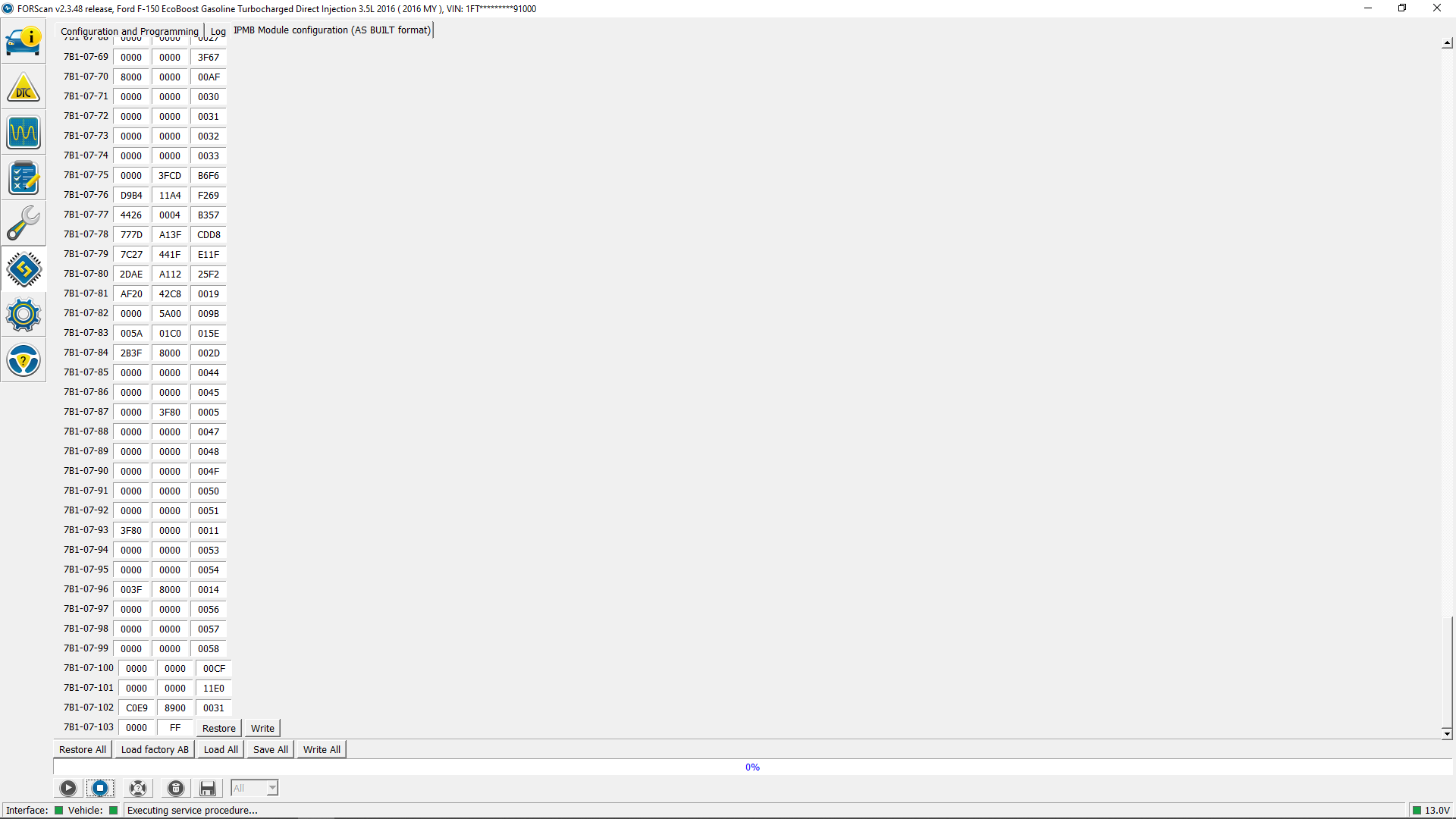
Task: Switch to Configuration and Programming tab
Action: (x=129, y=31)
